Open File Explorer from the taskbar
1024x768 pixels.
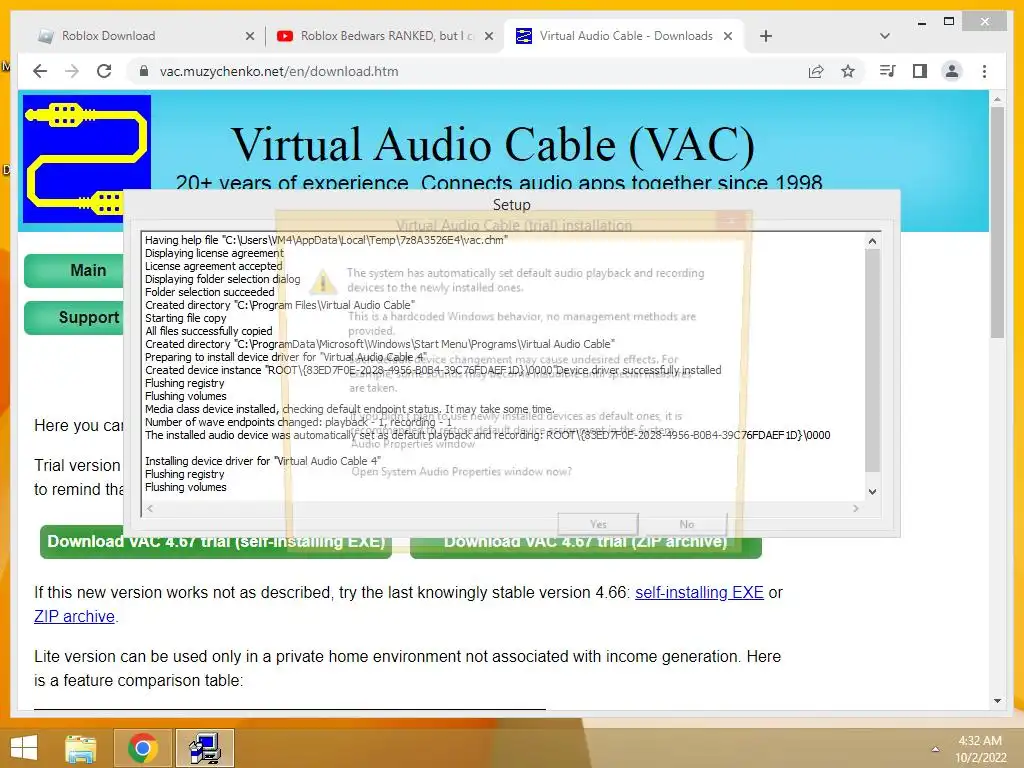[81, 748]
